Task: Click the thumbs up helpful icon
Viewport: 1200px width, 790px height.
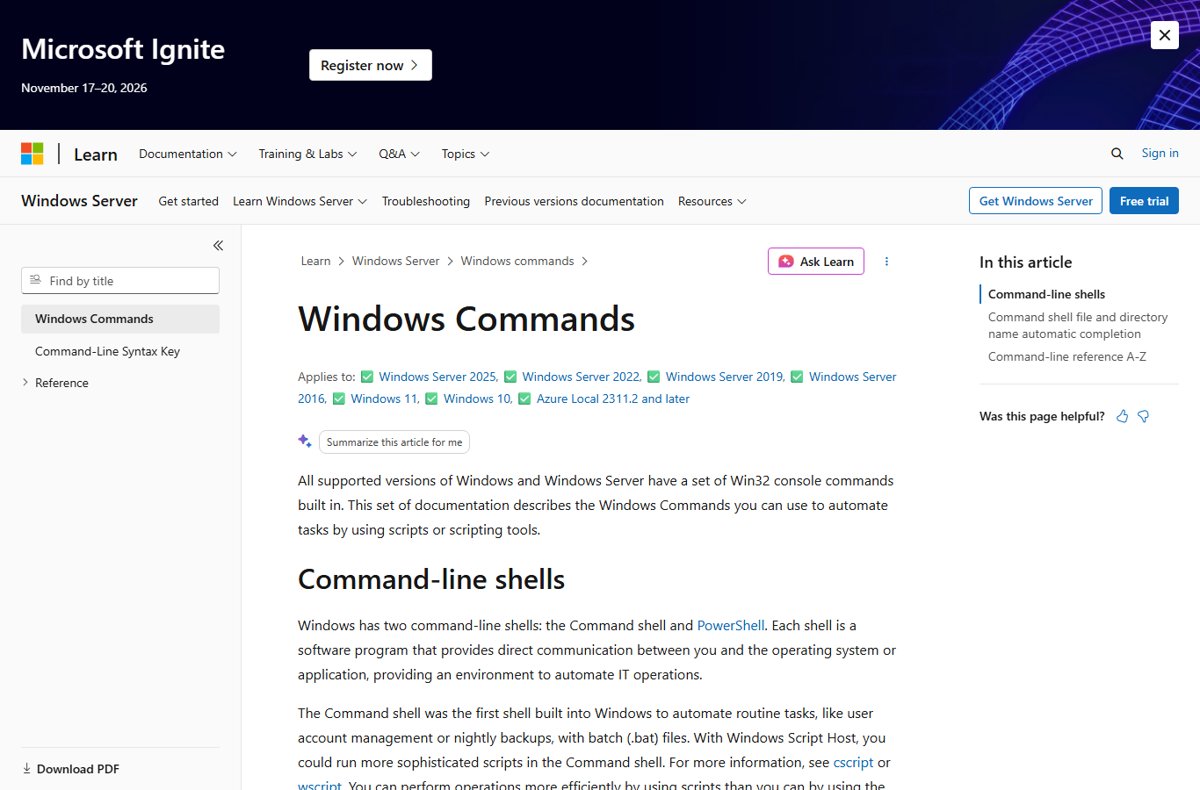Action: pos(1122,416)
